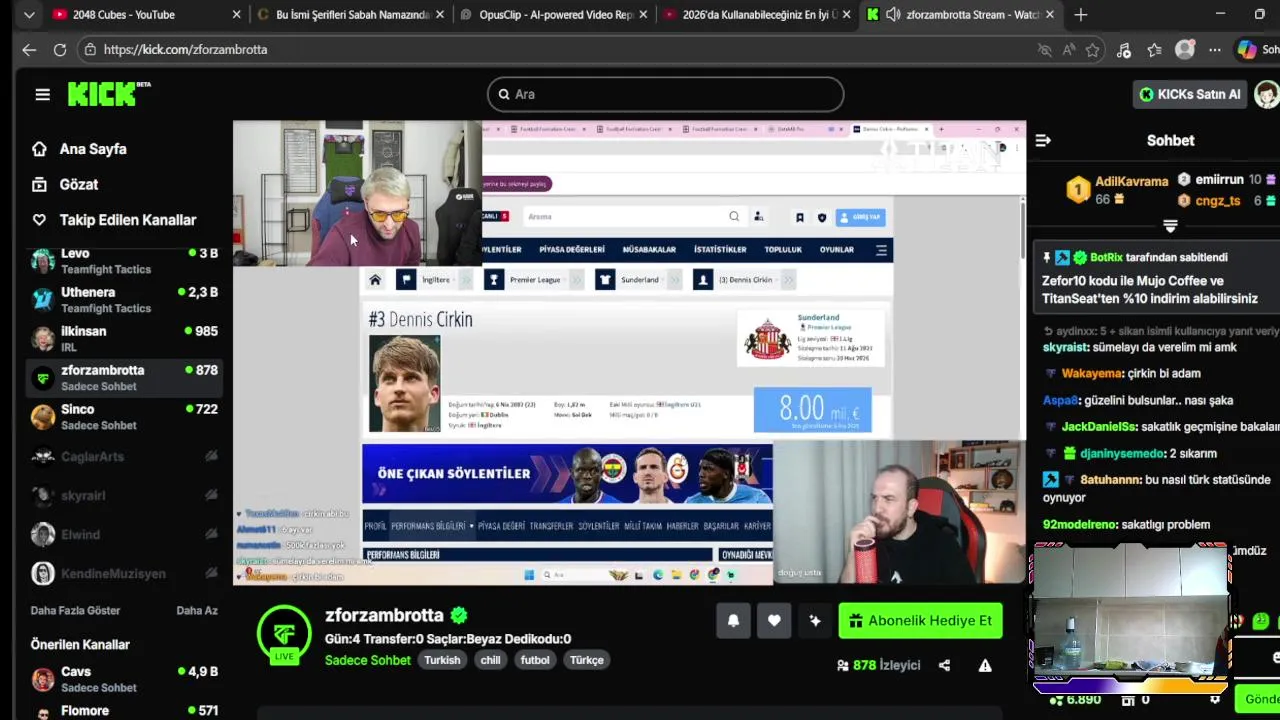Click the Kick points balance 6.890

click(1075, 700)
